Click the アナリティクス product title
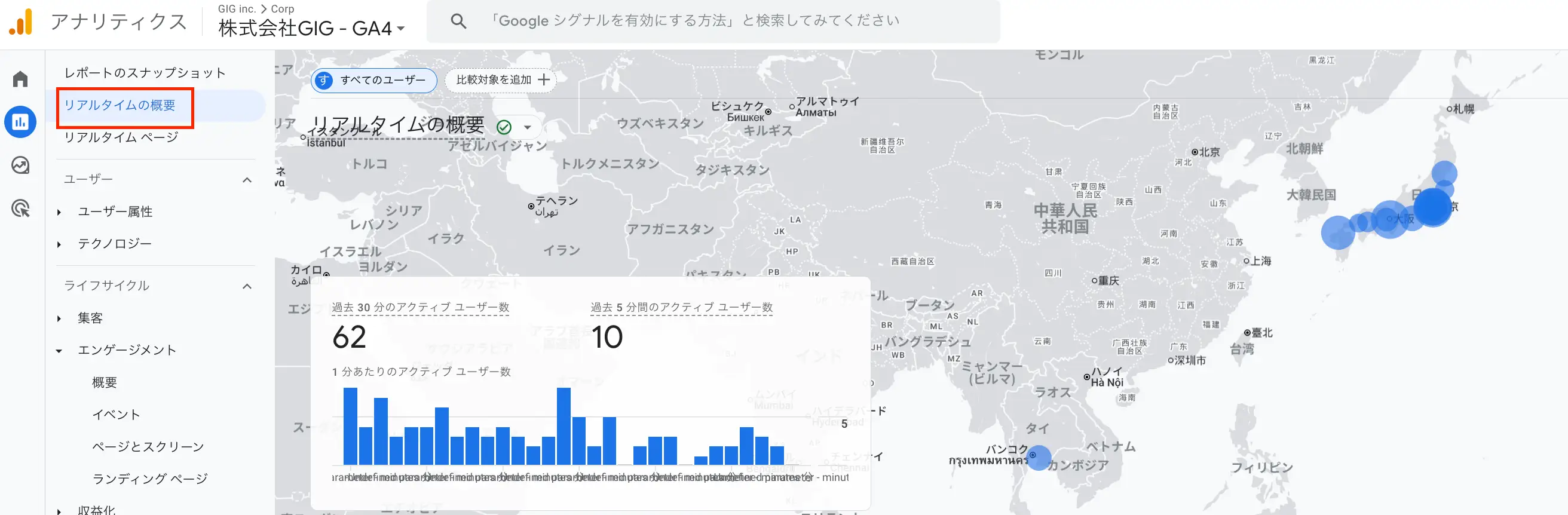Viewport: 1568px width, 515px height. [119, 22]
